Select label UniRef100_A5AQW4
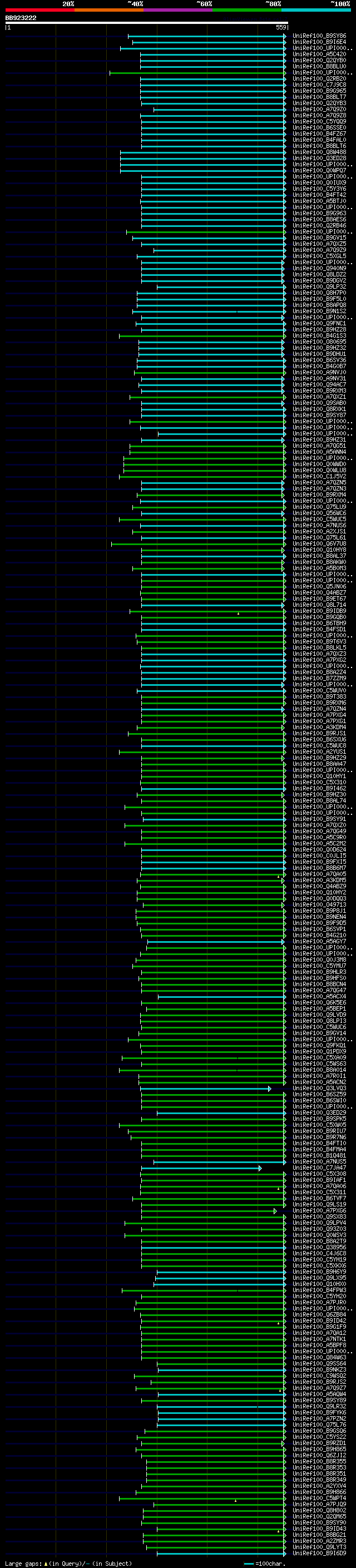This screenshot has height=1568, width=356. click(x=319, y=1394)
